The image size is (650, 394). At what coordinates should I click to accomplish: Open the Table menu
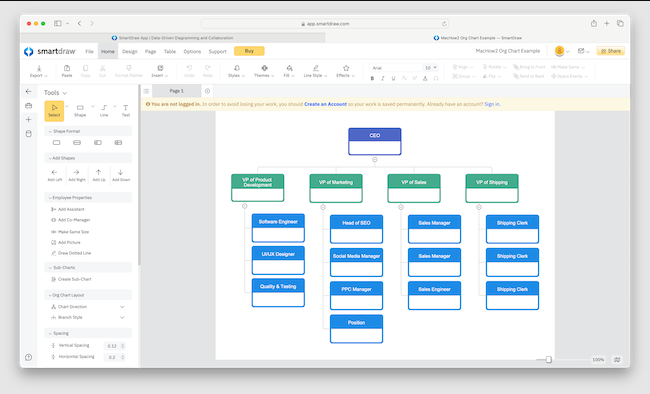coord(170,51)
